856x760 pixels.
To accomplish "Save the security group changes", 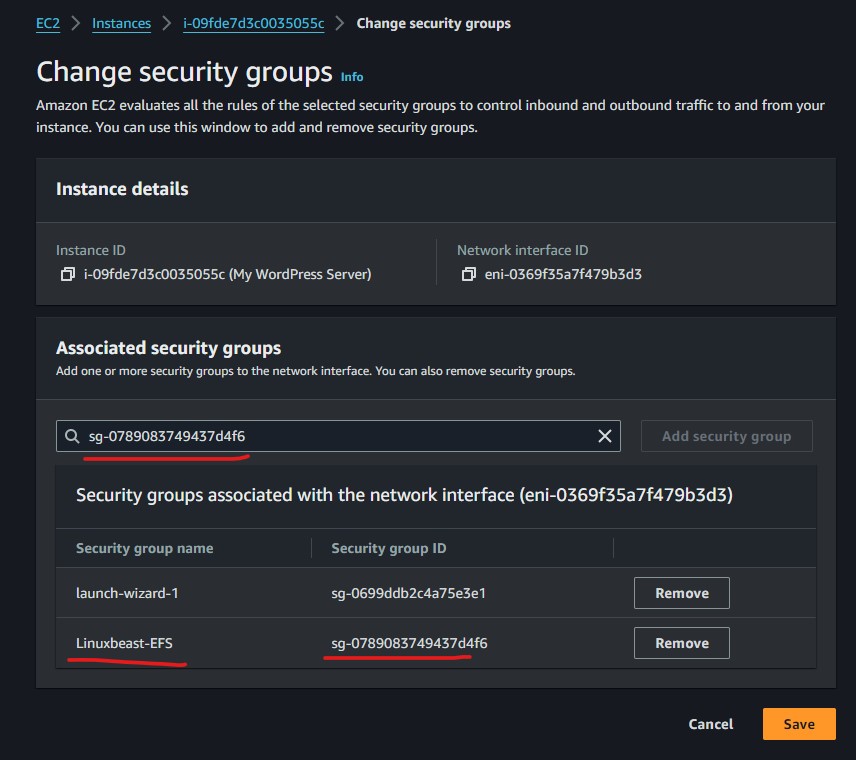I will coord(798,724).
